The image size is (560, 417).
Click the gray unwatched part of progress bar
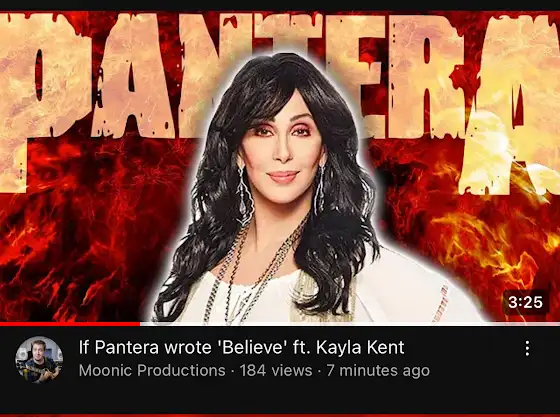coord(350,324)
